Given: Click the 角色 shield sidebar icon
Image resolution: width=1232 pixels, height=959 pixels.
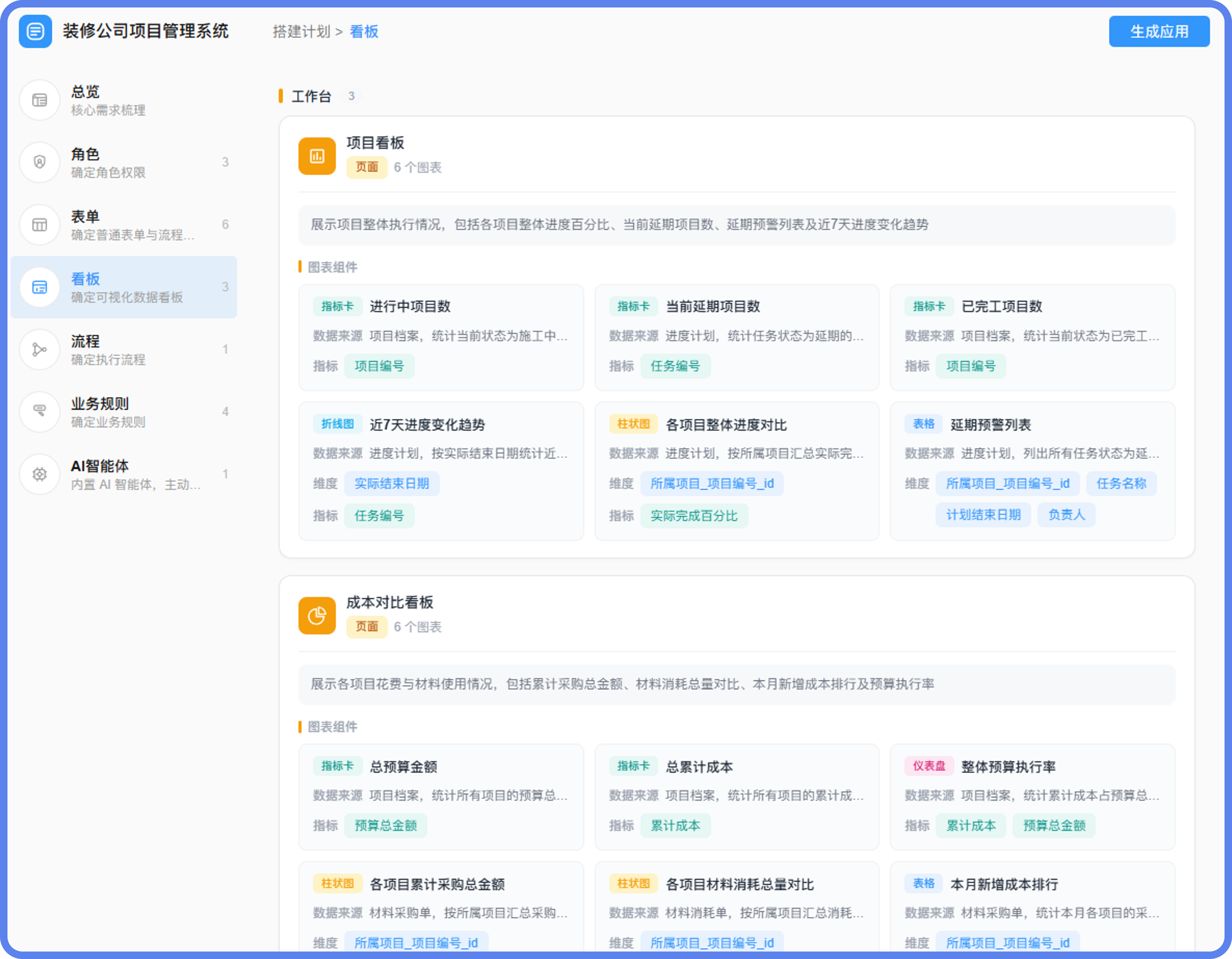Looking at the screenshot, I should click(40, 162).
